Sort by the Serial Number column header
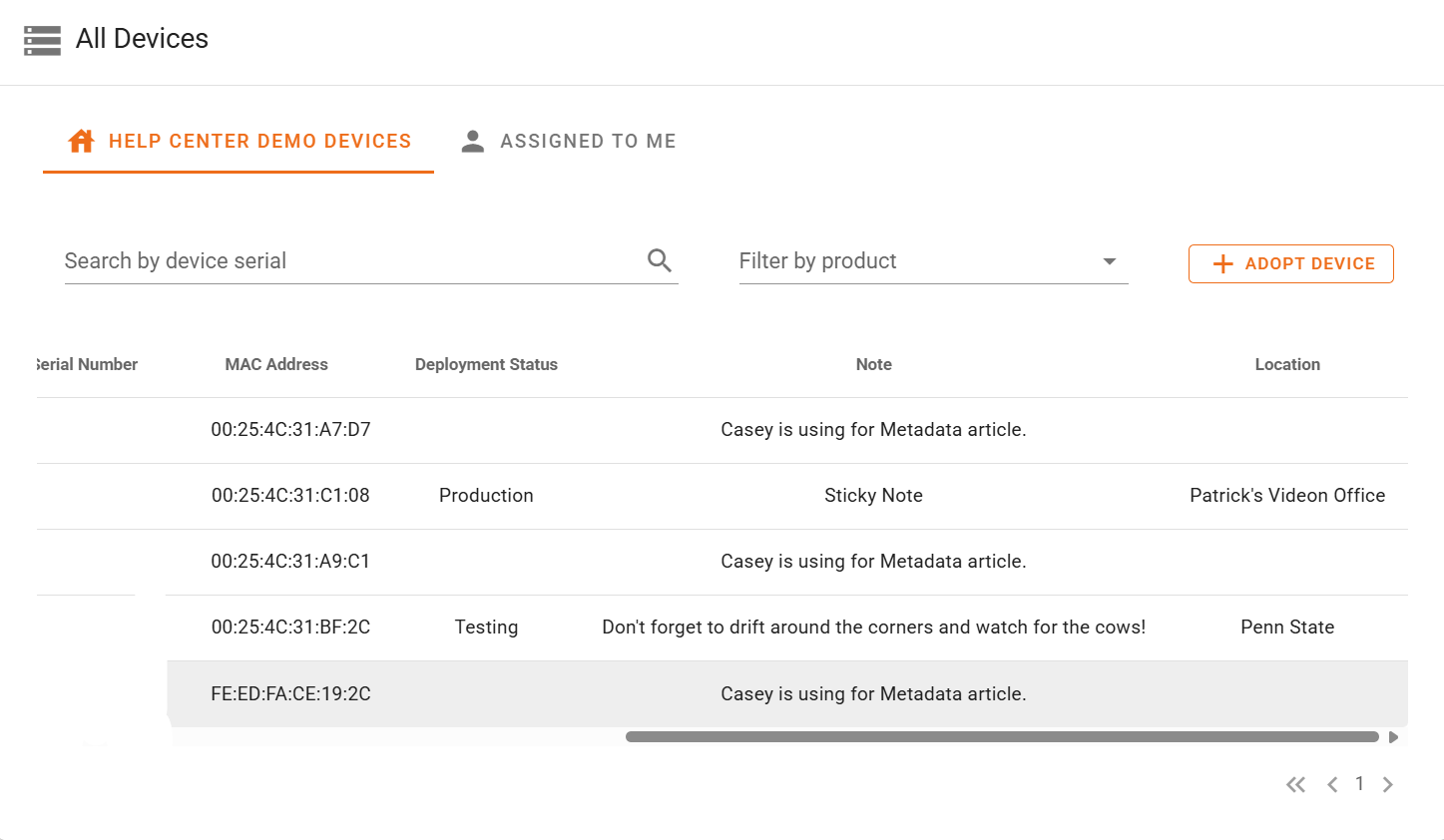This screenshot has height=840, width=1444. 87,364
